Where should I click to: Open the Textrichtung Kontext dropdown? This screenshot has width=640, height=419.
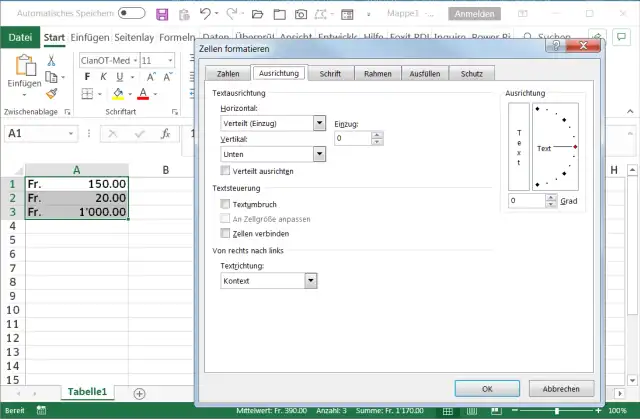pyautogui.click(x=310, y=281)
